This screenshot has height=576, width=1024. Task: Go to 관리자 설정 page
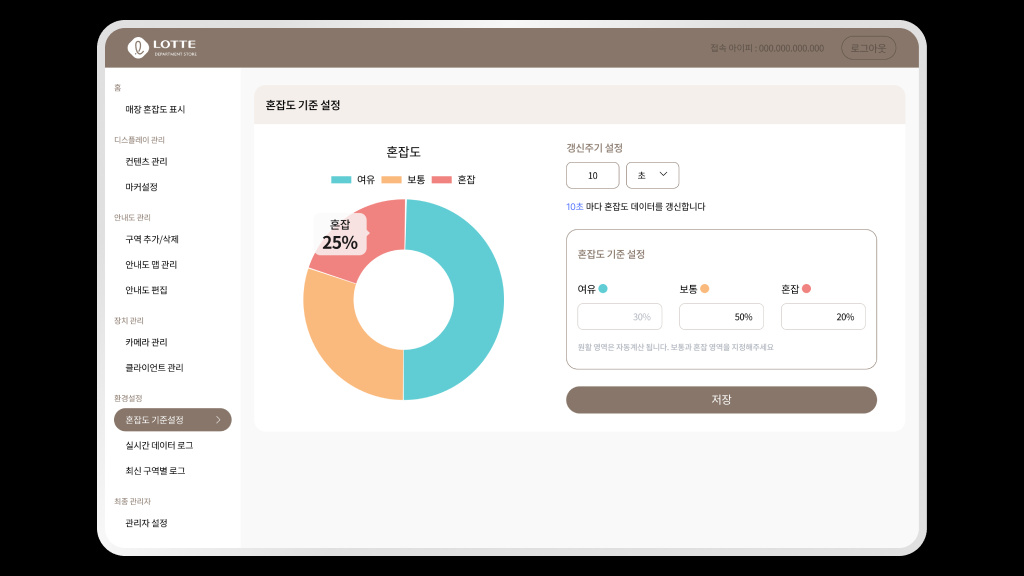(146, 523)
